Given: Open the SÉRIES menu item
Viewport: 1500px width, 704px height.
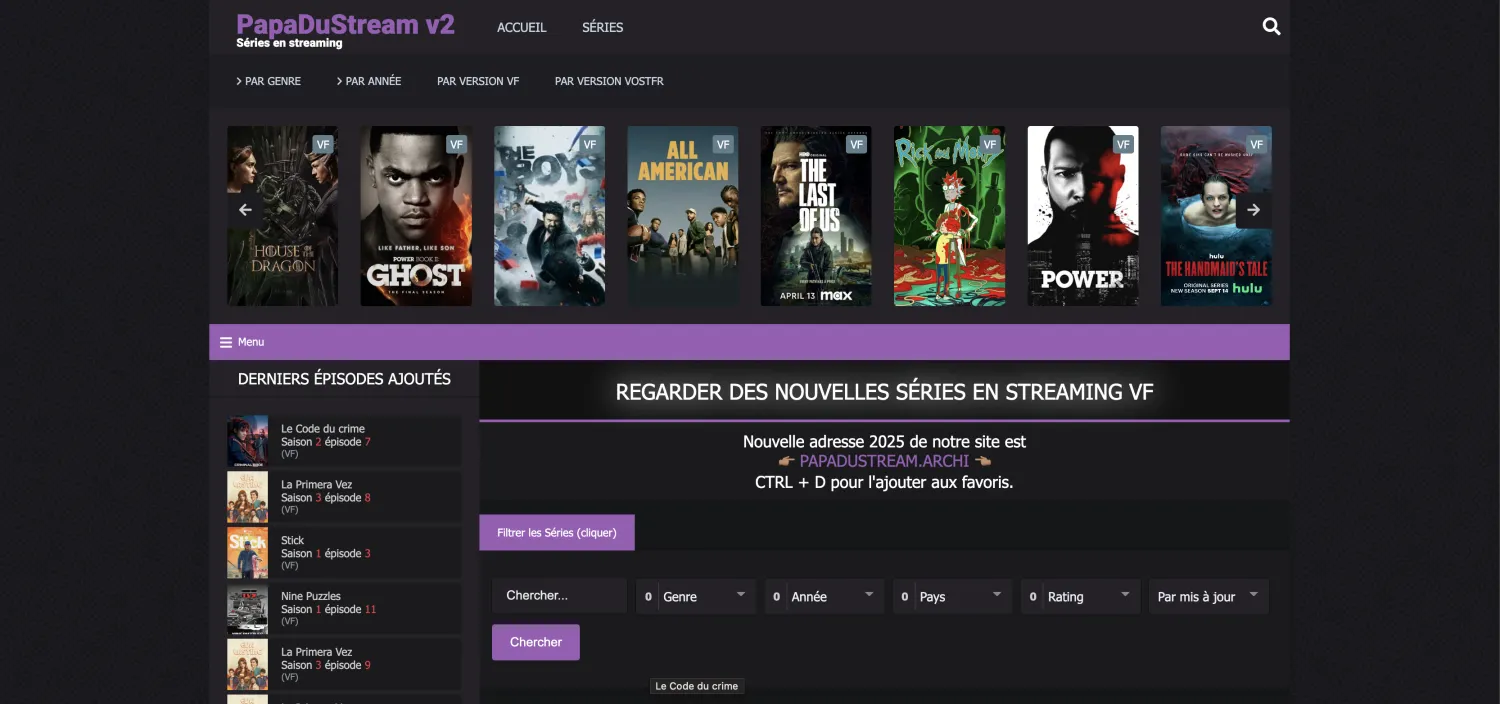Looking at the screenshot, I should tap(602, 27).
